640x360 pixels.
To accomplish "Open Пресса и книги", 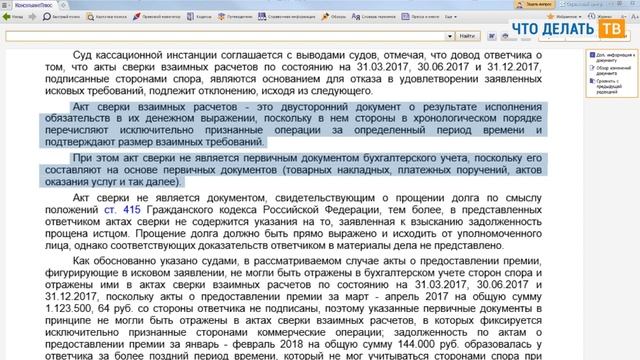I will point(420,17).
